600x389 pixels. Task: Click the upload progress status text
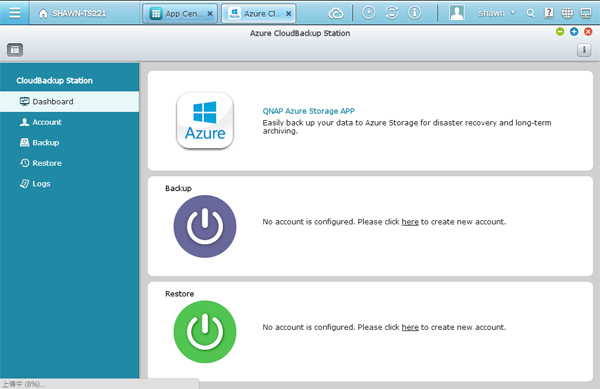[x=24, y=384]
